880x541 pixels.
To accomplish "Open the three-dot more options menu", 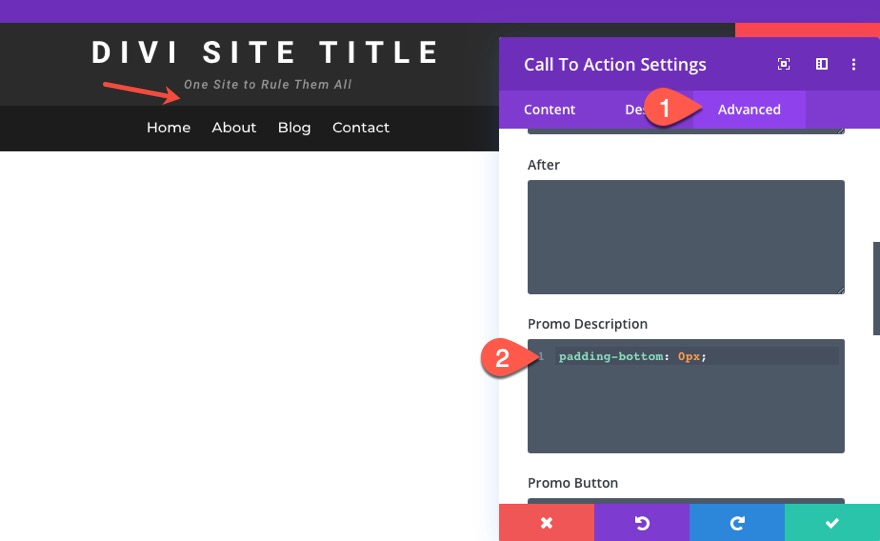I will (x=854, y=64).
